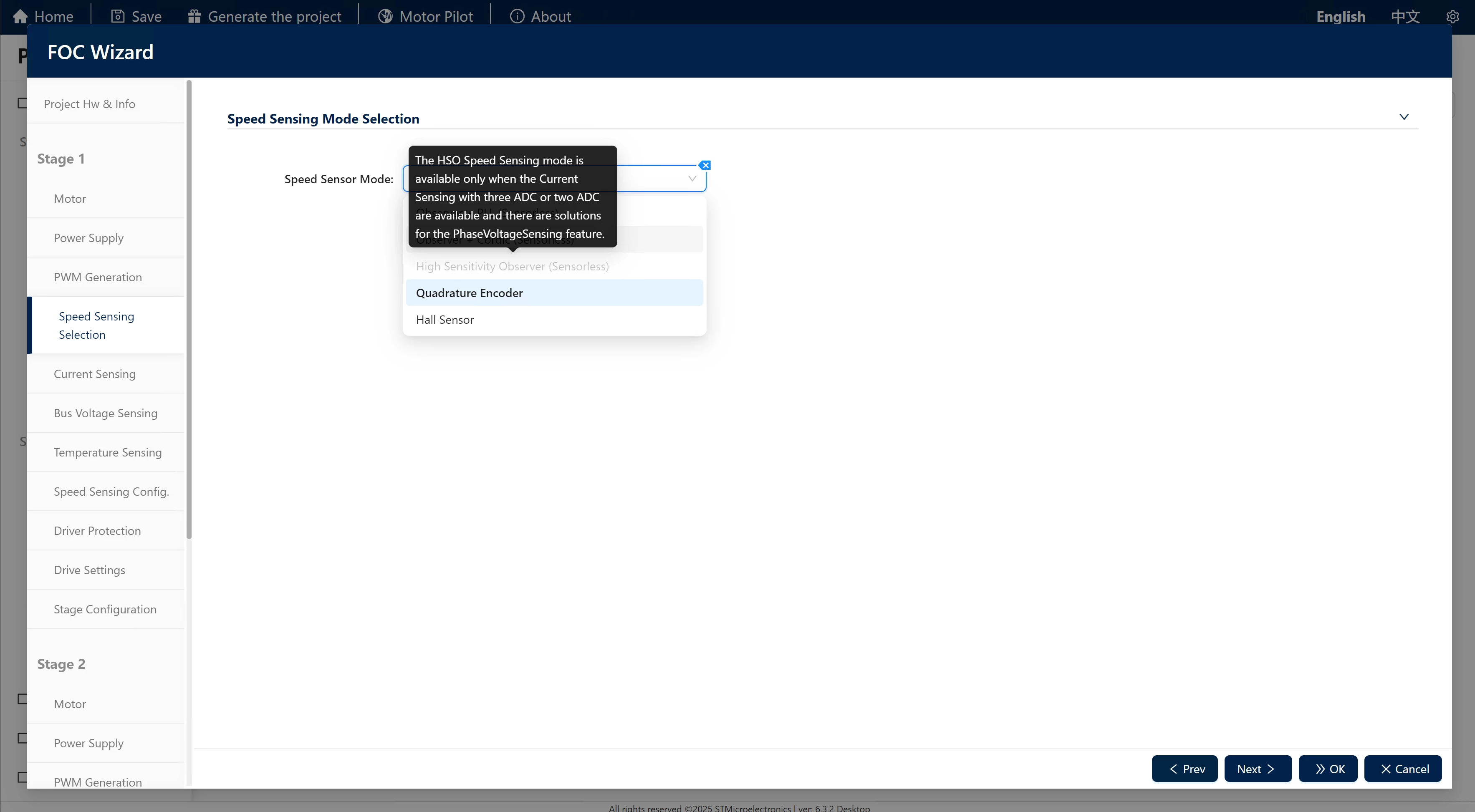
Task: Click the Motor Pilot gauge icon
Action: pos(385,17)
